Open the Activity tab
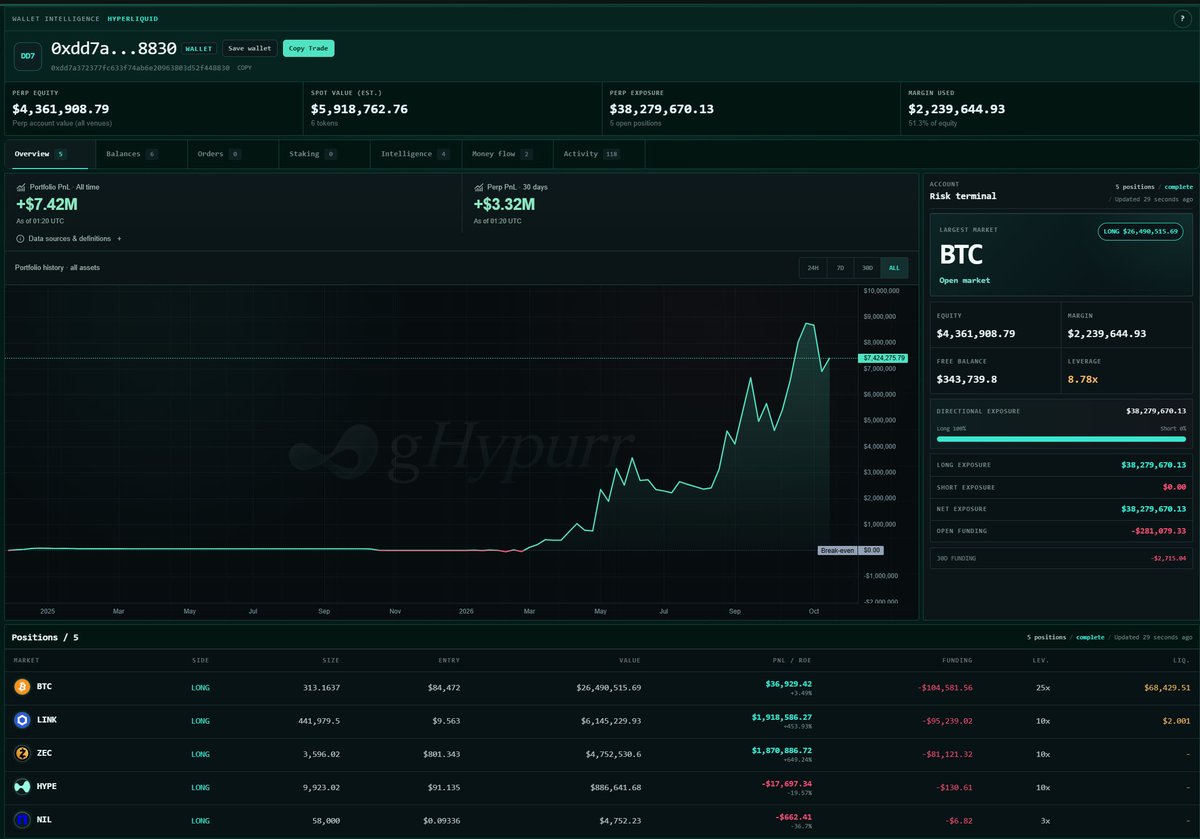The width and height of the screenshot is (1200, 839). point(599,154)
